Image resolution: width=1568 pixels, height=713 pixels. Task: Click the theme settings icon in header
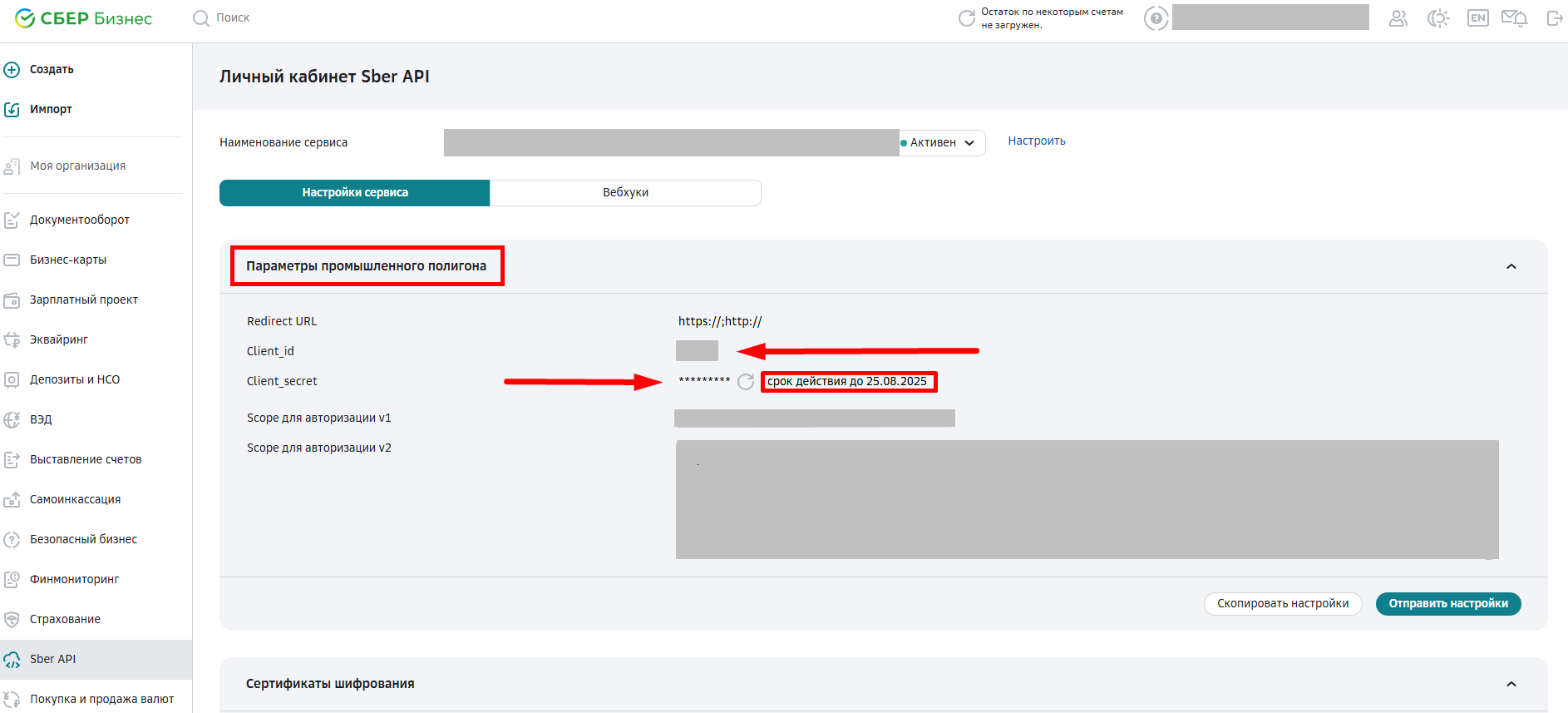click(x=1438, y=18)
